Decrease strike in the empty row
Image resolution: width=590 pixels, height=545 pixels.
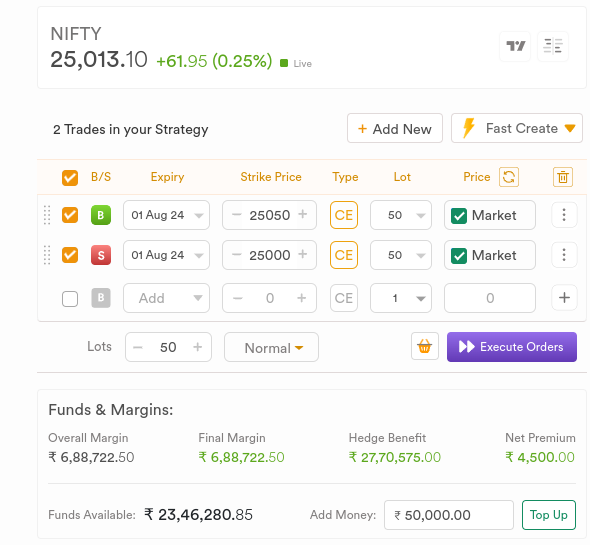(x=237, y=298)
